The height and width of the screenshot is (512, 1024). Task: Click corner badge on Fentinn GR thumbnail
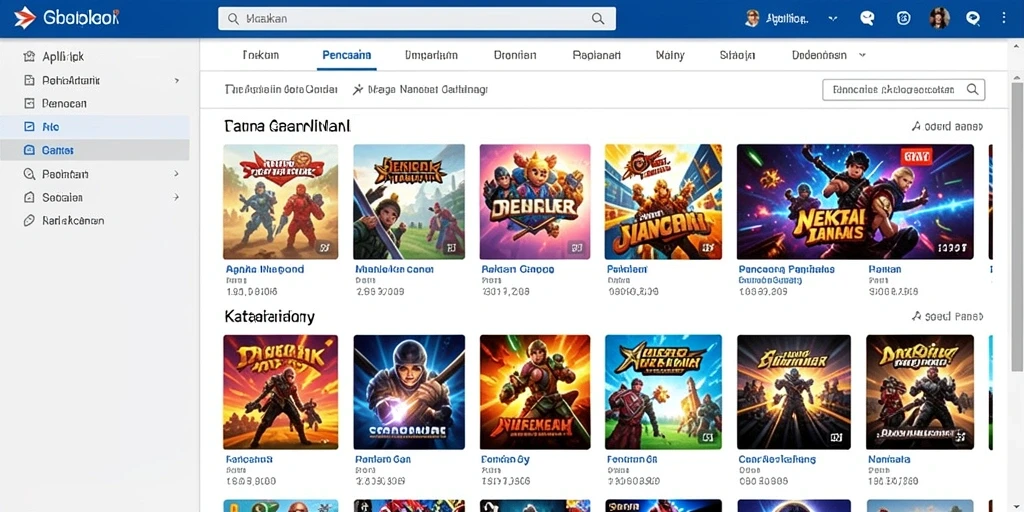coord(706,438)
